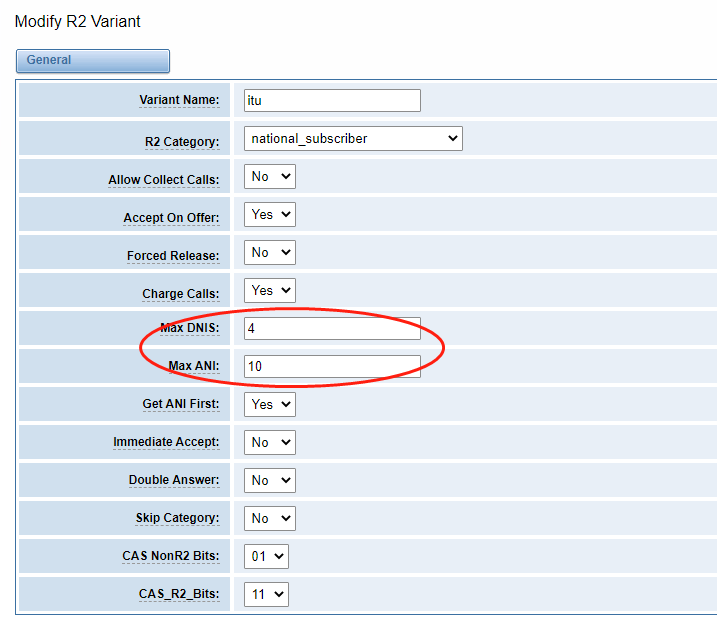Click the Double Answer label
Image resolution: width=717 pixels, height=629 pixels.
pyautogui.click(x=174, y=480)
